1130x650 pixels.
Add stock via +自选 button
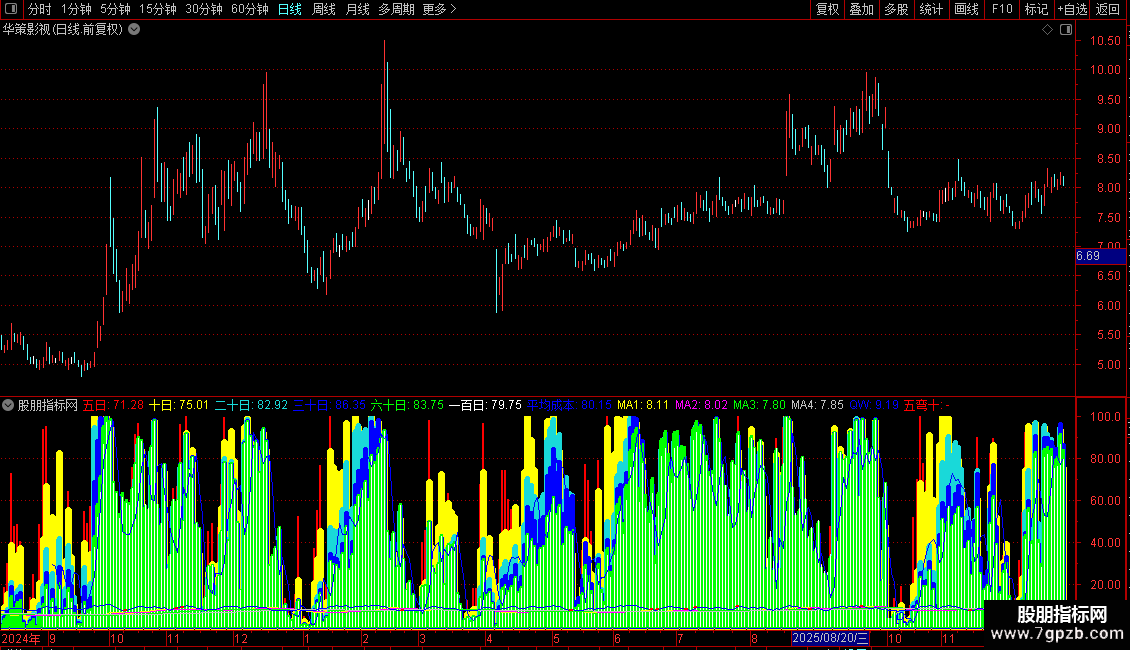[x=1073, y=9]
